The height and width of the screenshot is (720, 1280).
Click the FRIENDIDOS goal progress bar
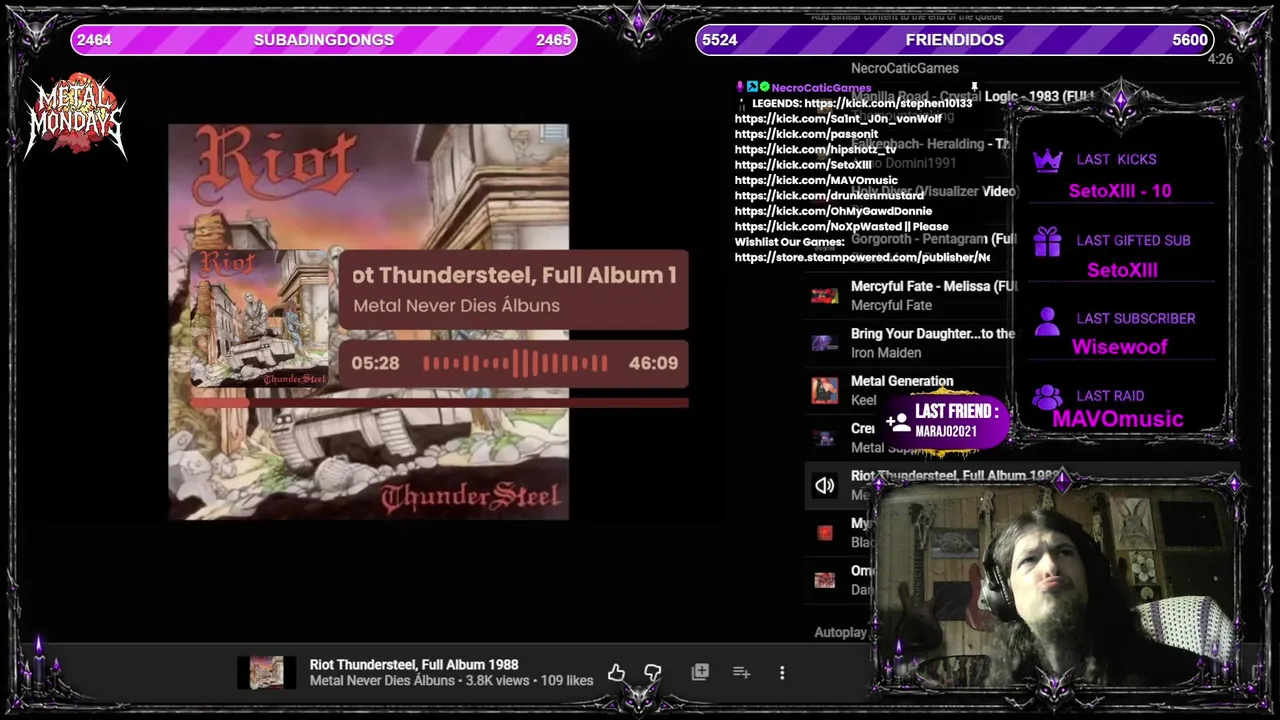(x=954, y=40)
